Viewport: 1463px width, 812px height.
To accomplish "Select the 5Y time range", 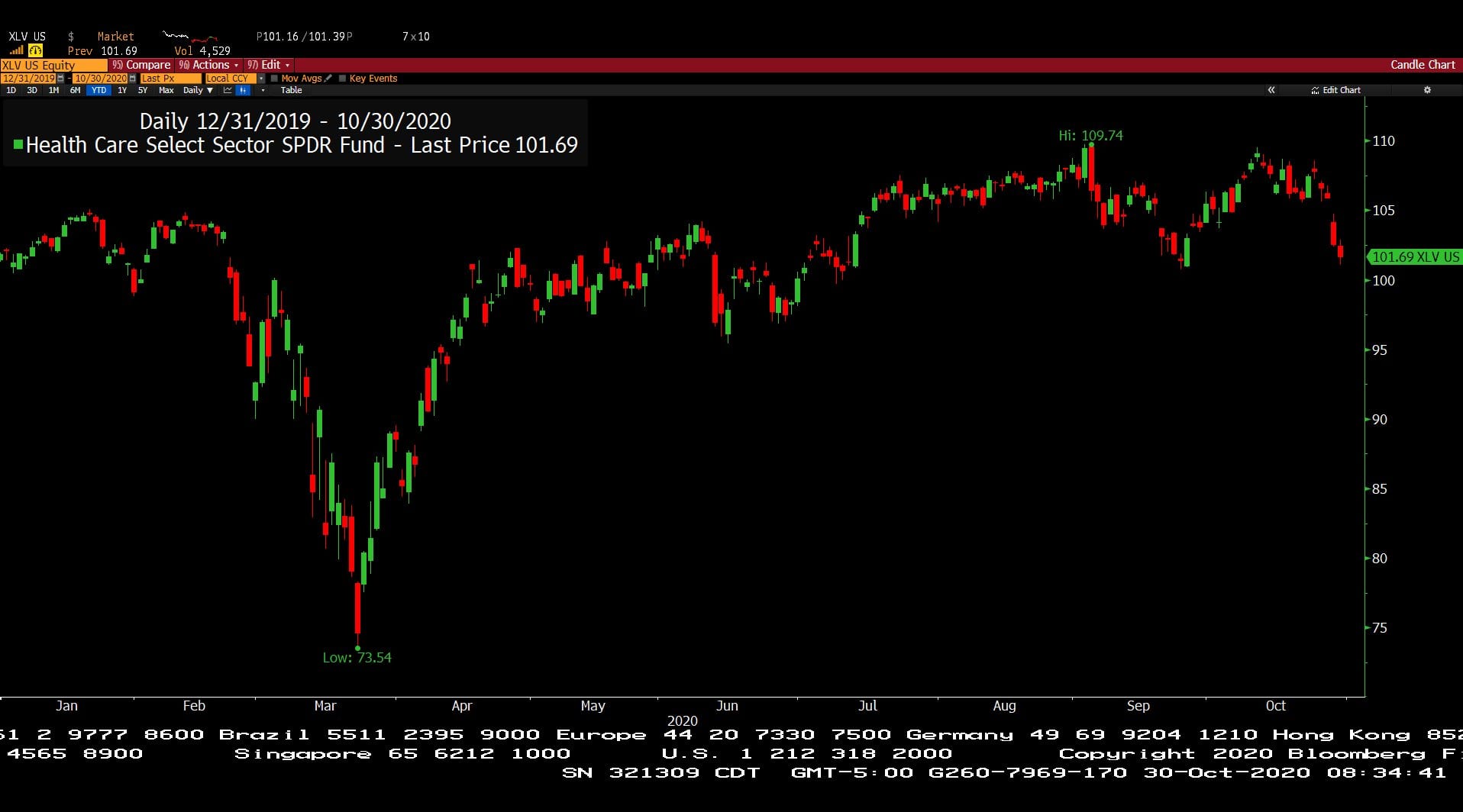I will (143, 90).
